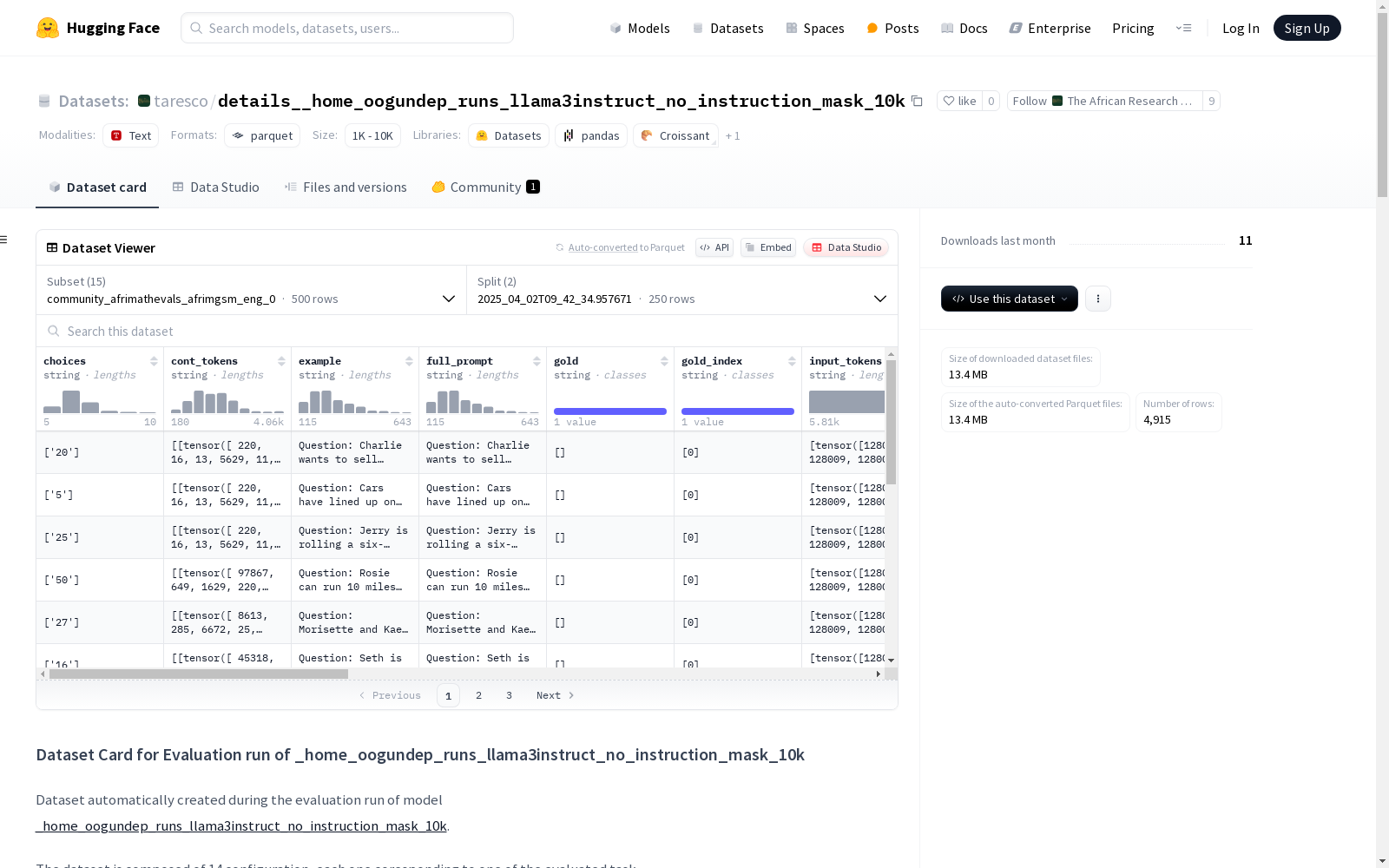Click the 'Question: Rosie can run' example cell
The width and height of the screenshot is (1389, 868).
(x=355, y=580)
